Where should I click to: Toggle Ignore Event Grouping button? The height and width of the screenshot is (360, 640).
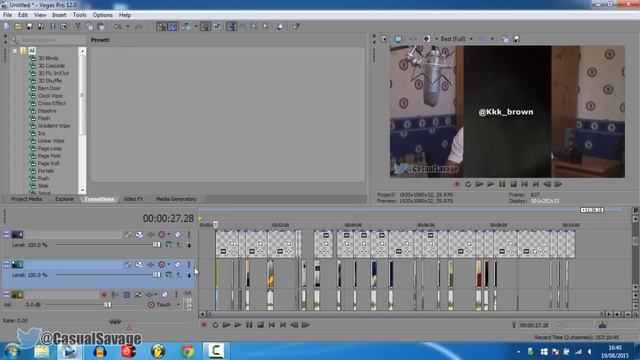point(217,27)
